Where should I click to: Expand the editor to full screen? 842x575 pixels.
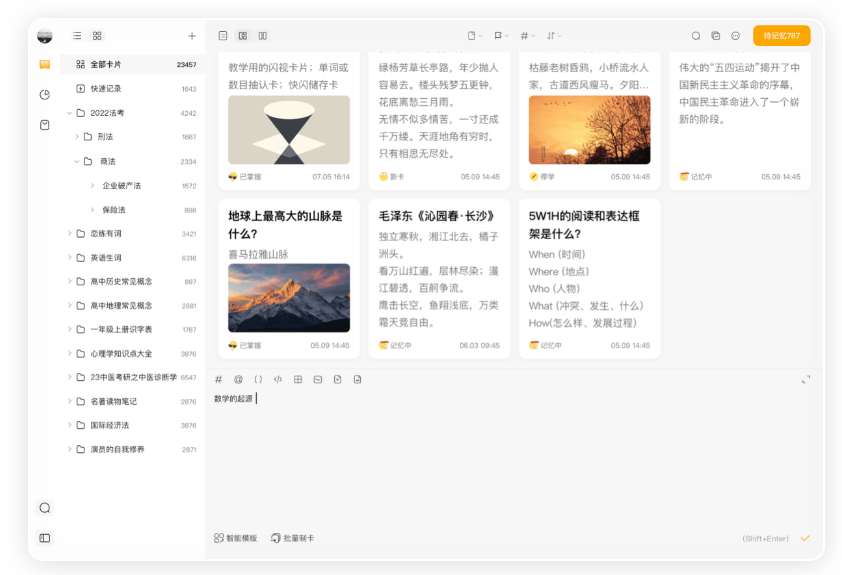(x=805, y=380)
